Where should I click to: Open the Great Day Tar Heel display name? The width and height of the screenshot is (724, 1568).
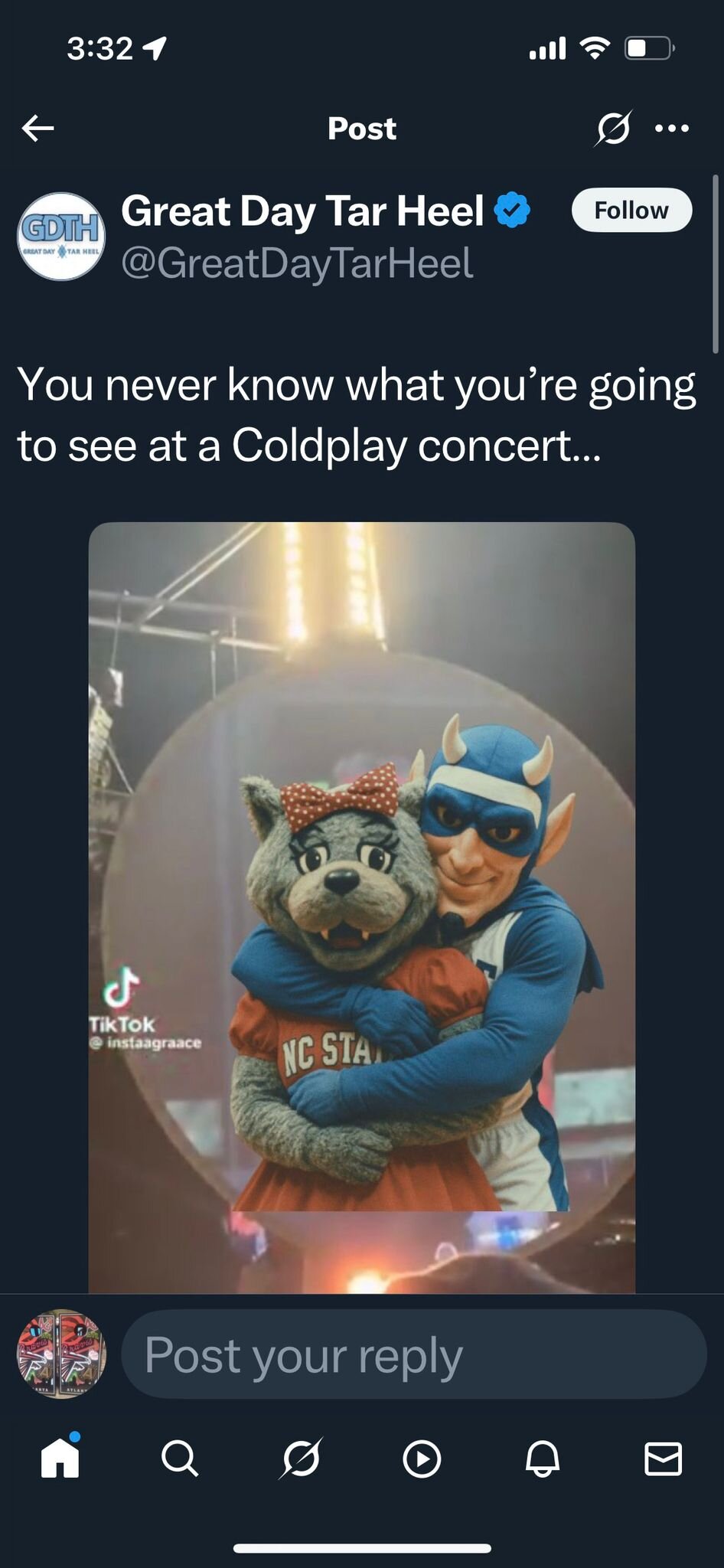coord(302,211)
